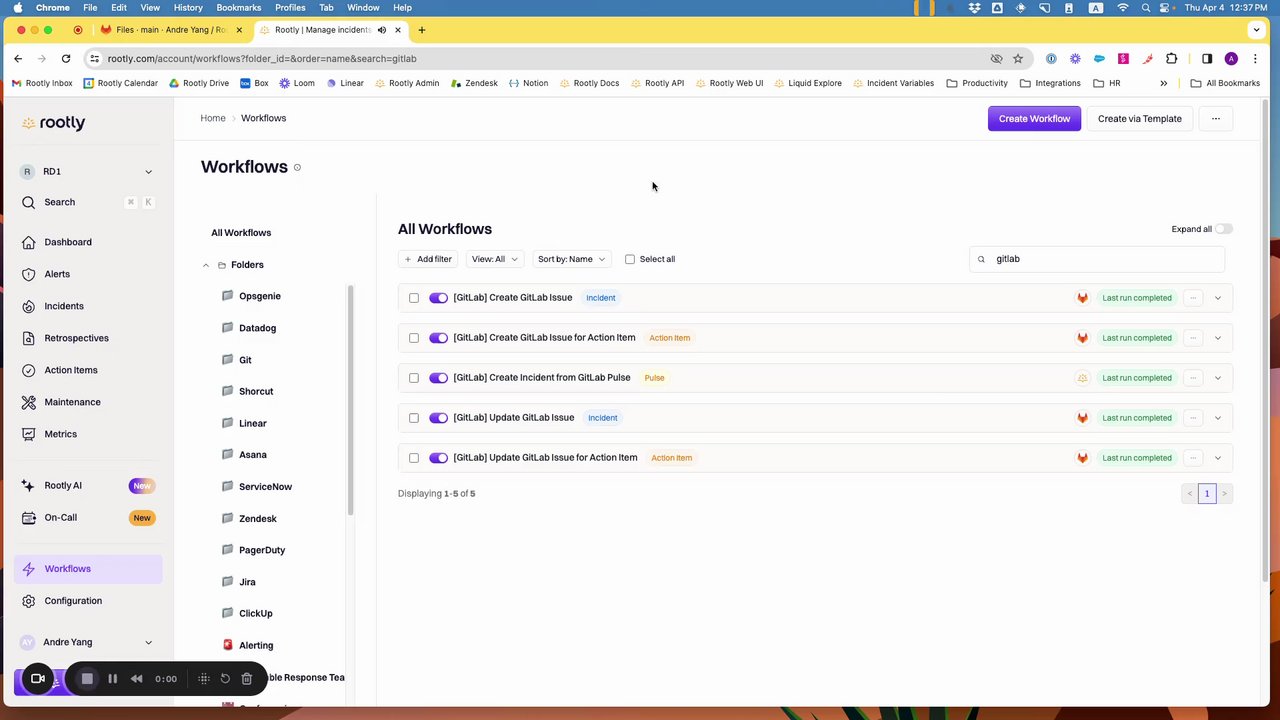This screenshot has height=720, width=1280.
Task: Collapse the Folders tree
Action: click(x=206, y=265)
